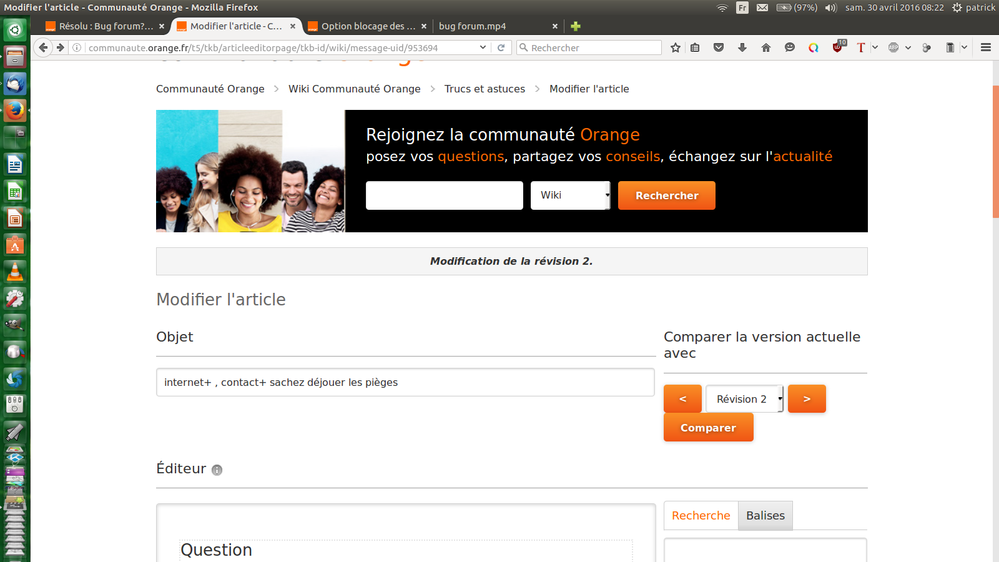Click the community banner search text field
Viewport: 999px width, 562px height.
tap(444, 196)
